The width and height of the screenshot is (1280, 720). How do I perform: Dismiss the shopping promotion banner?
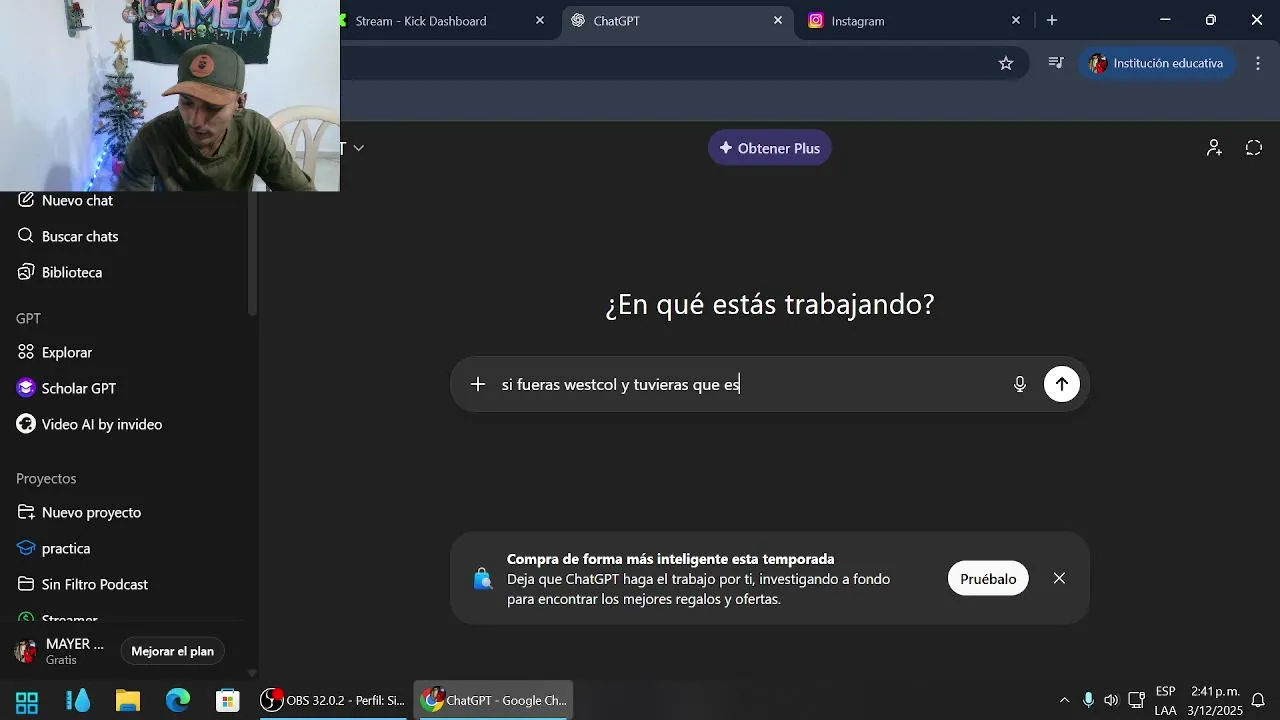pyautogui.click(x=1059, y=578)
